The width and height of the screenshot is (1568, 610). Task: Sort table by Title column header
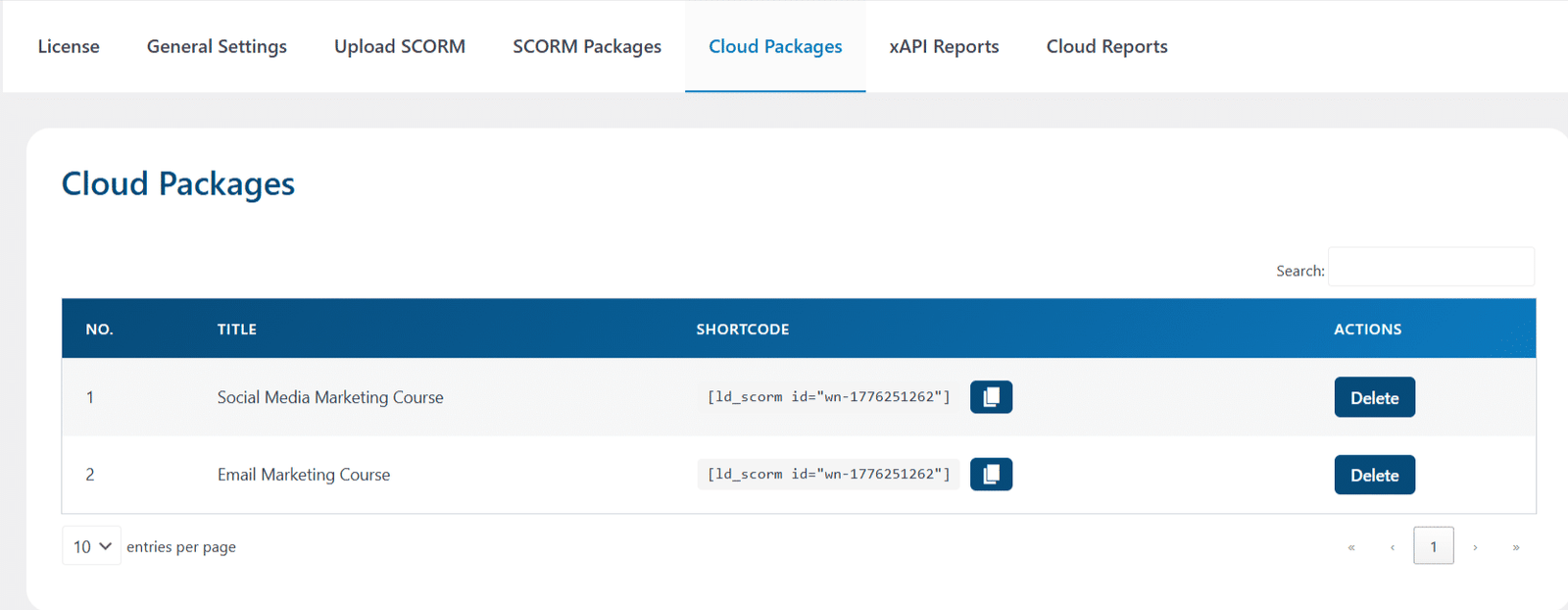click(x=237, y=330)
